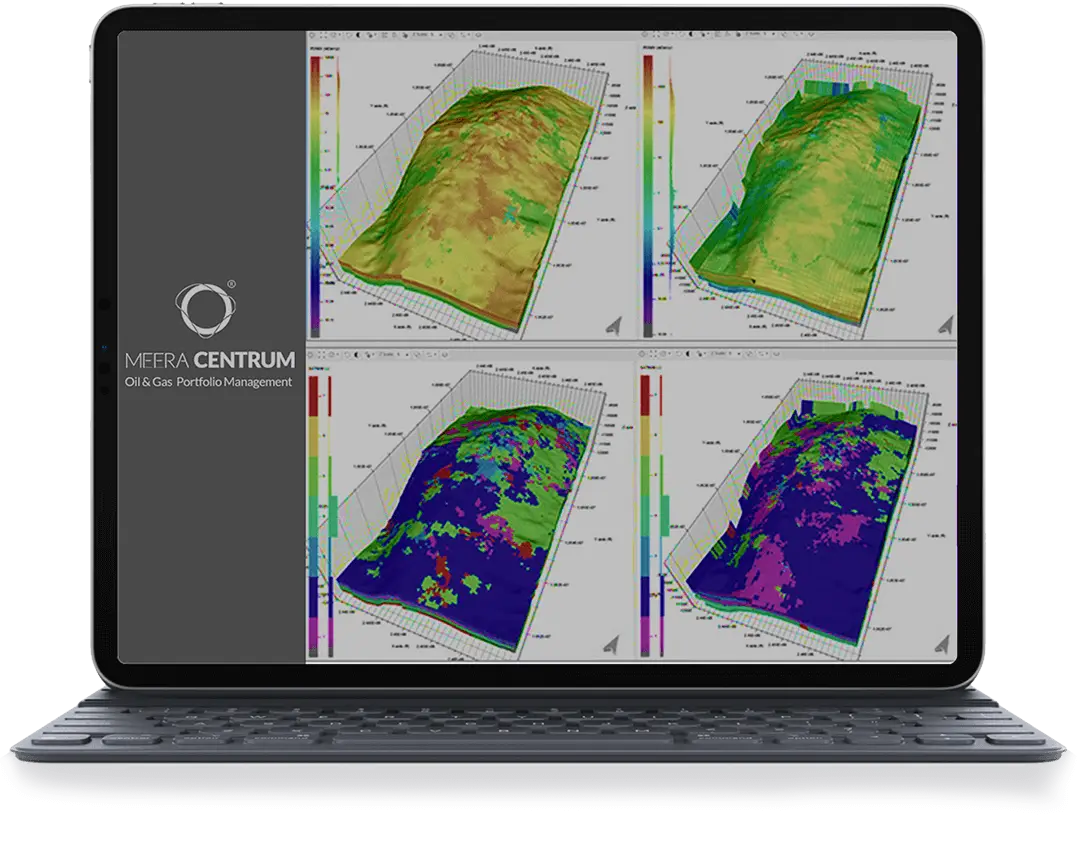Toggle the half-moon lighting icon in bottom-right toolbar

click(x=690, y=354)
